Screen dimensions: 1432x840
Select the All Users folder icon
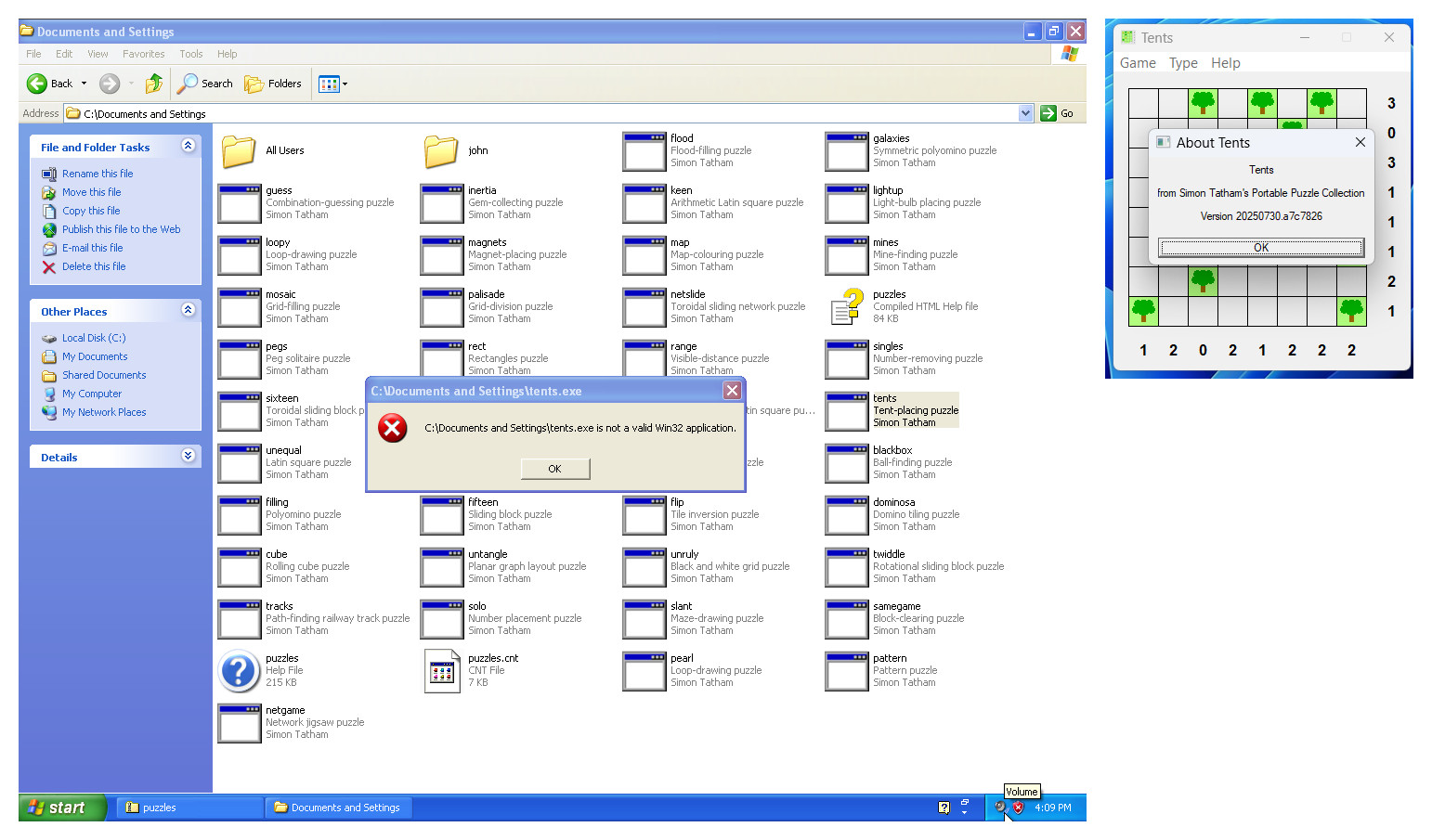pyautogui.click(x=239, y=150)
